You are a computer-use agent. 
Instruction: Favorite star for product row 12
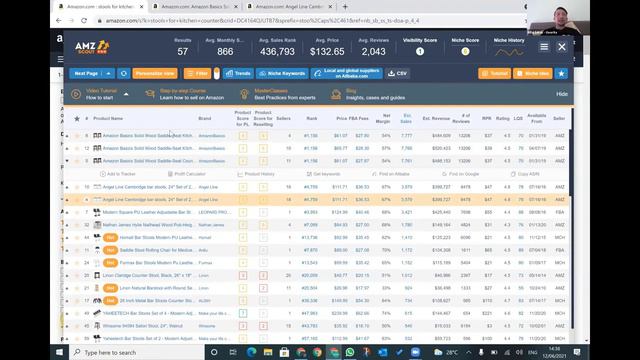(x=77, y=148)
